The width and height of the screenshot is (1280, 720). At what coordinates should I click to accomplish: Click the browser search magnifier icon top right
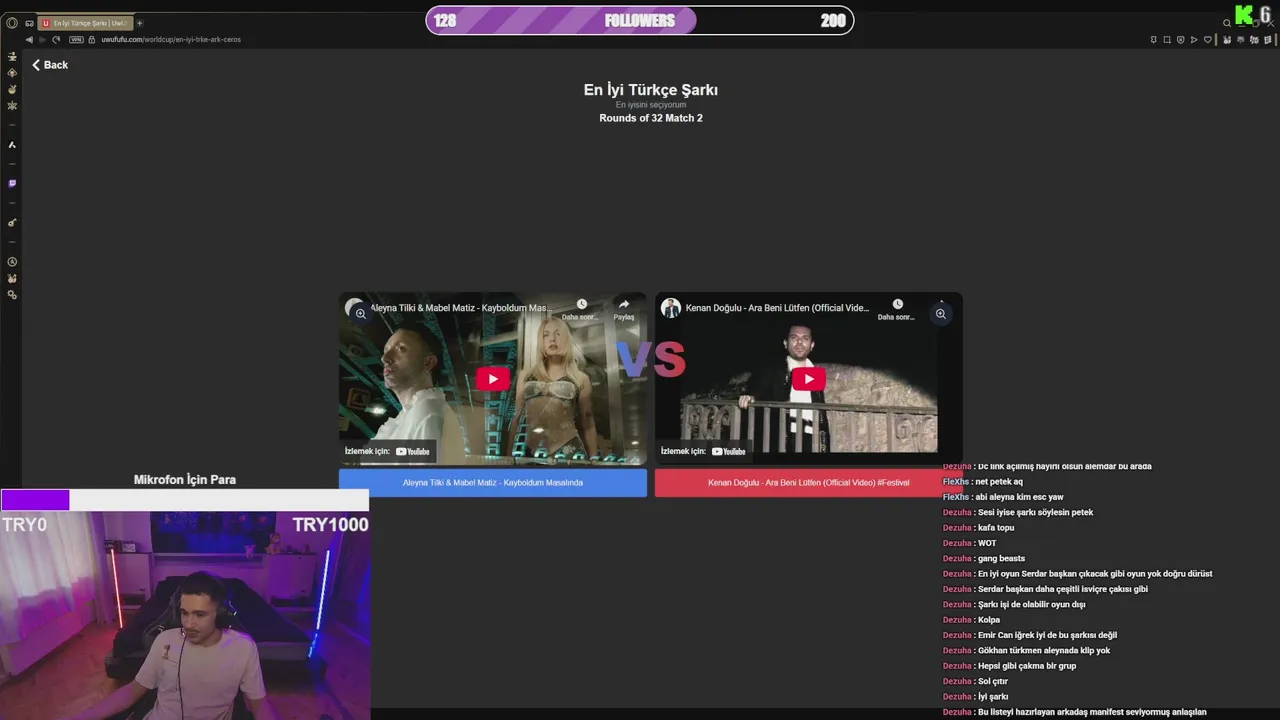click(1227, 23)
